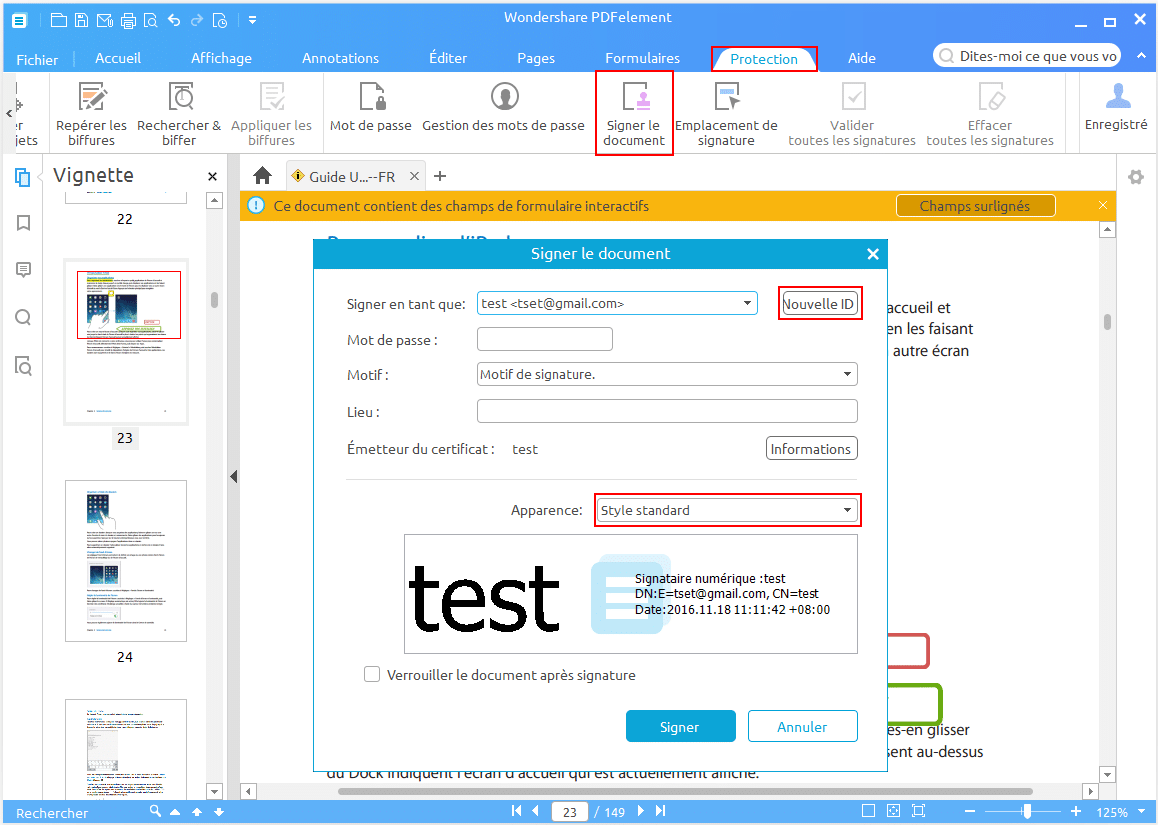Screen dimensions: 1158x825
Task: Zoom out with the minus button
Action: point(970,811)
